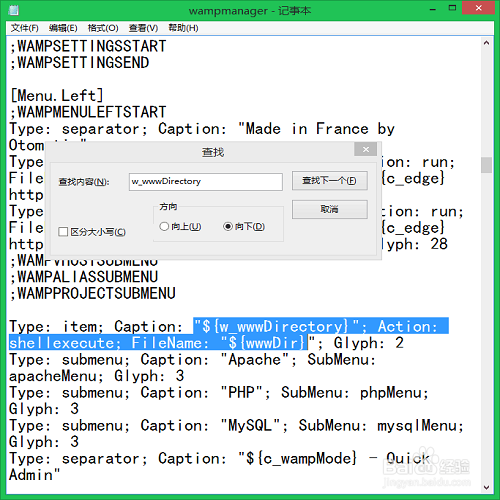Click the 取消 button in Find dialog
500x500 pixels.
[330, 209]
